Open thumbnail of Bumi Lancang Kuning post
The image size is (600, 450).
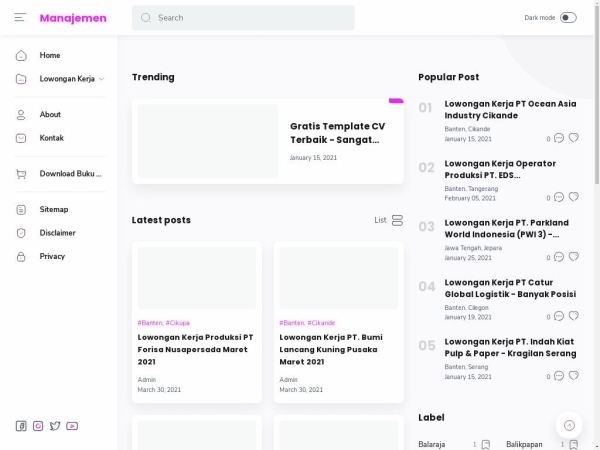338,278
